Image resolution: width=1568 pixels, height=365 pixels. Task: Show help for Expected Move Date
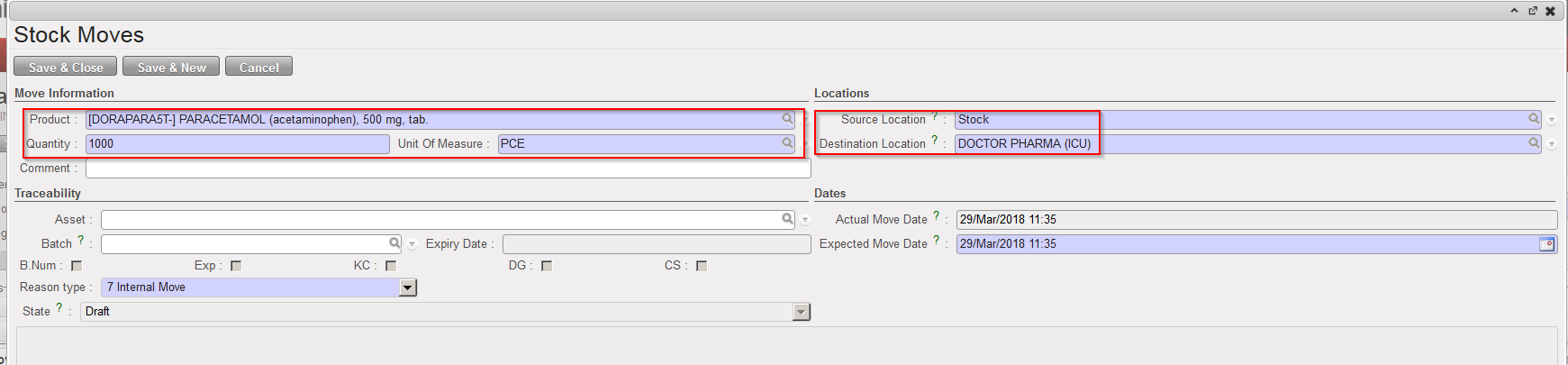[937, 241]
